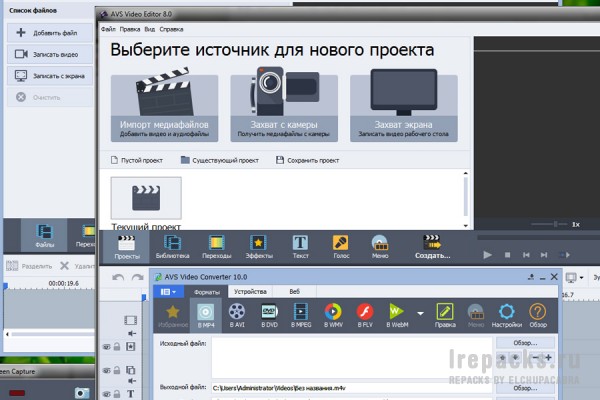Select Capture from camera tile
The width and height of the screenshot is (600, 400).
(284, 105)
